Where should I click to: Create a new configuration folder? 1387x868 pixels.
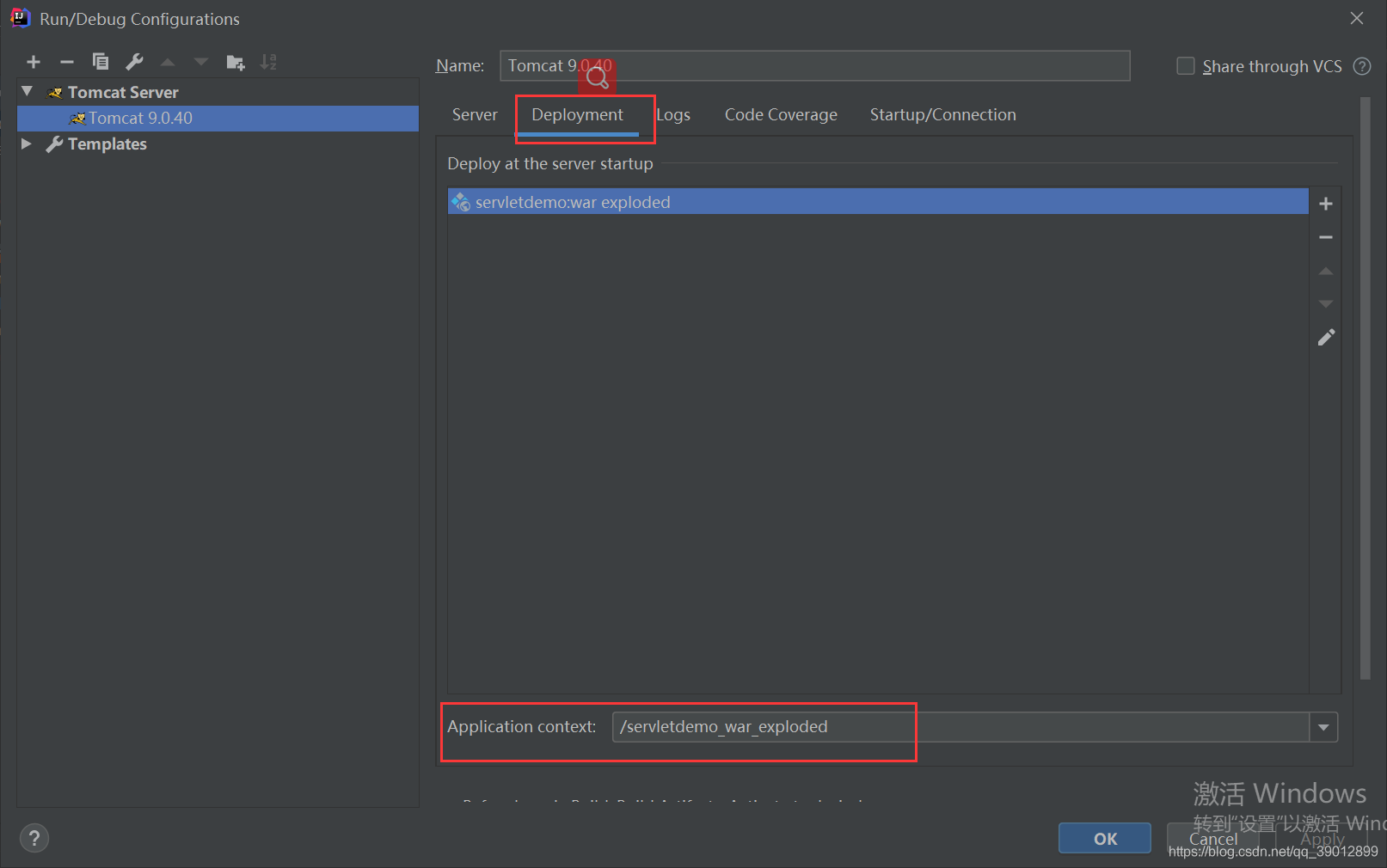pyautogui.click(x=235, y=62)
